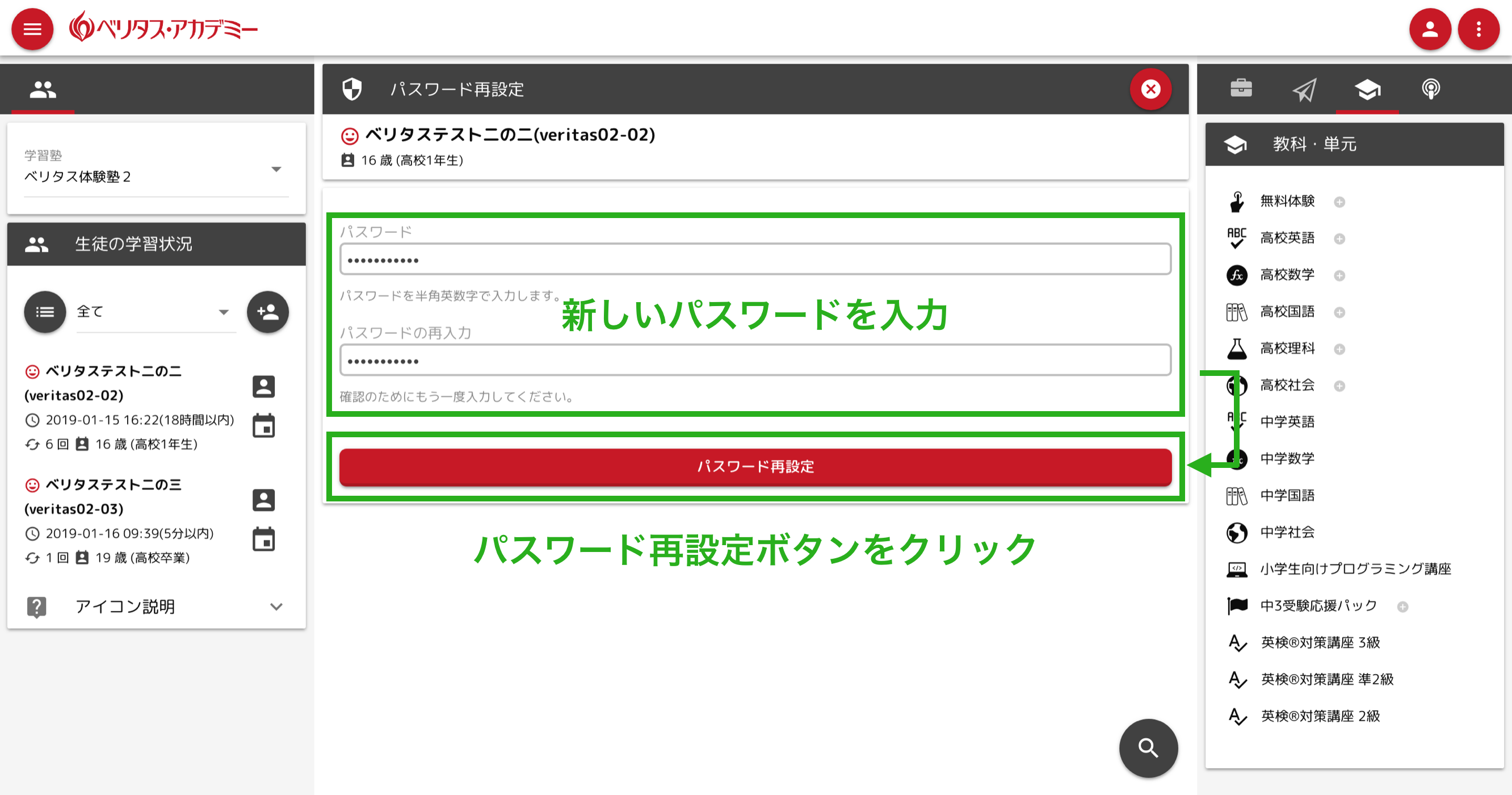Click the 高校理科 flask icon
This screenshot has height=795, width=1512.
(x=1237, y=348)
